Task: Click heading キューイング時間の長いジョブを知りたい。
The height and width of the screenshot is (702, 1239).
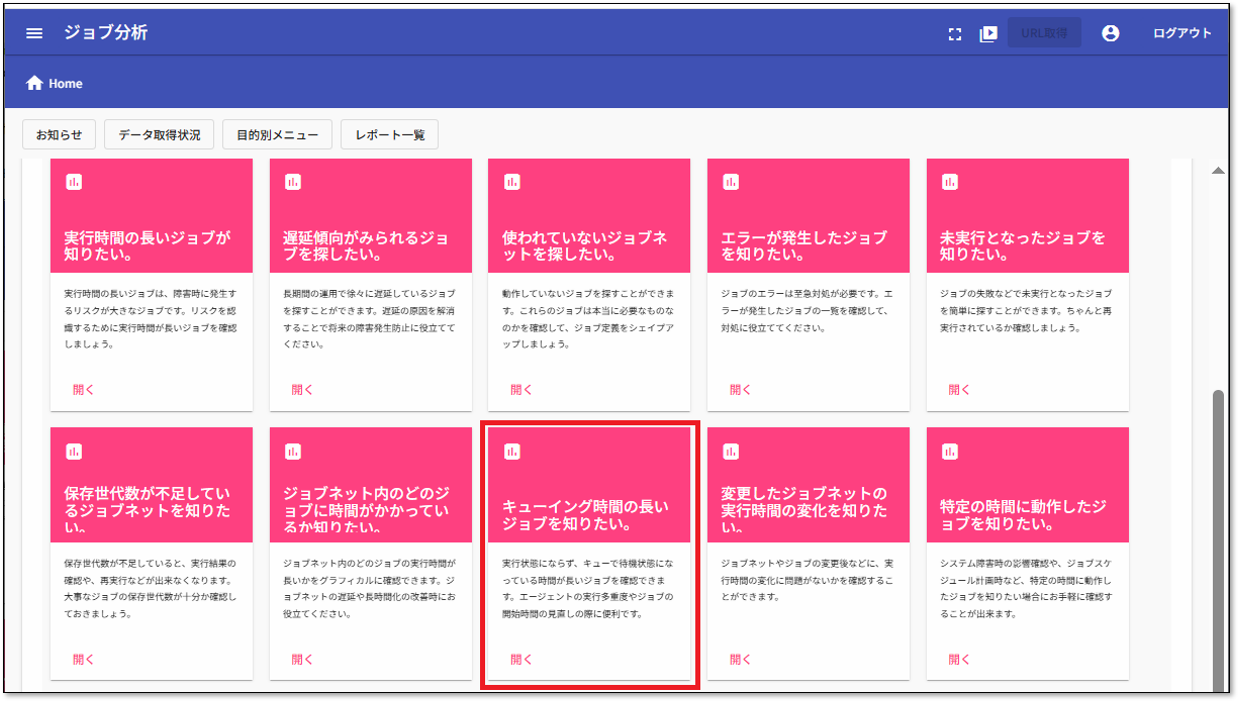Action: pyautogui.click(x=585, y=515)
